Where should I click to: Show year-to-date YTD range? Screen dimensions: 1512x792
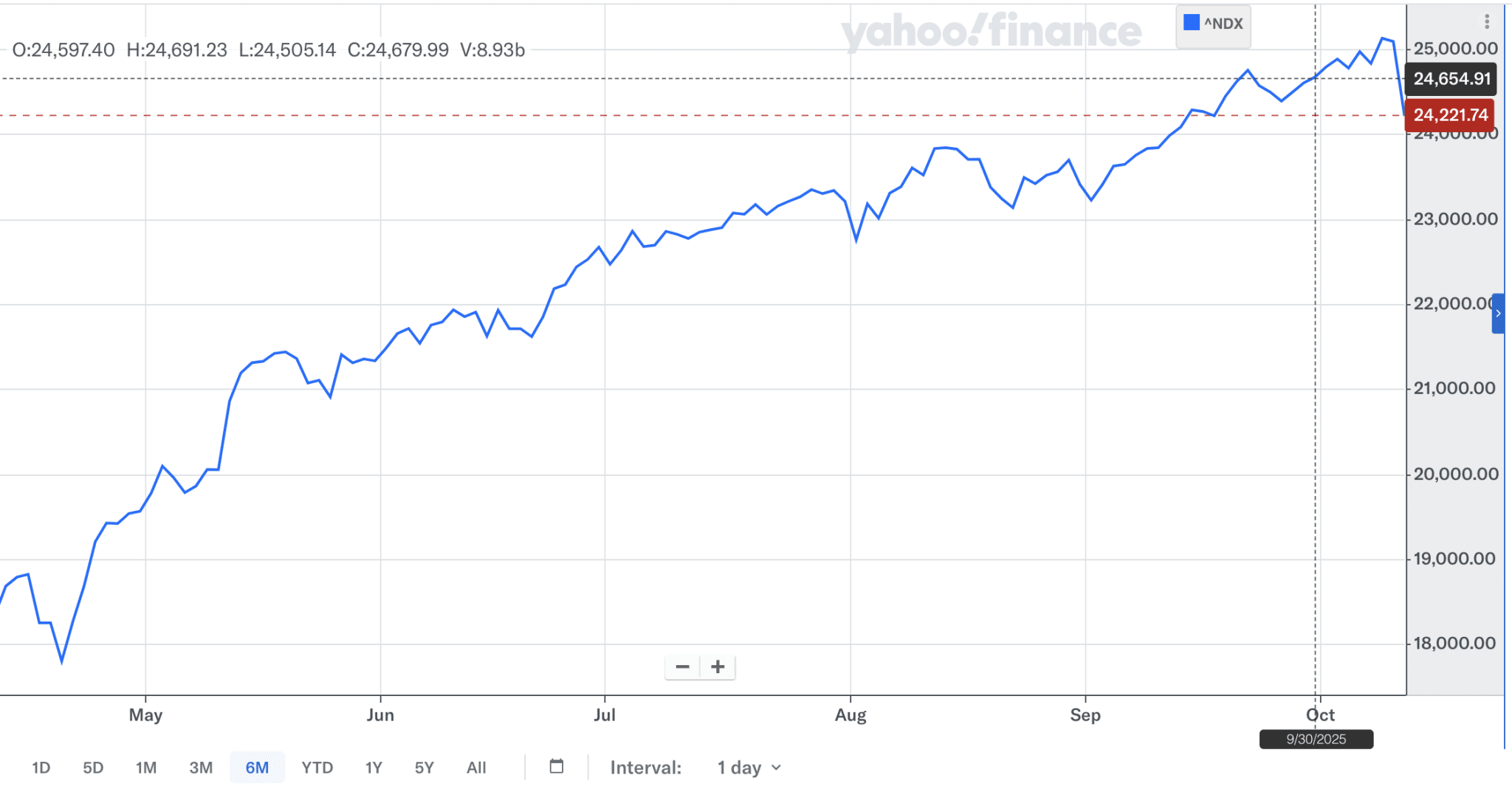[317, 768]
